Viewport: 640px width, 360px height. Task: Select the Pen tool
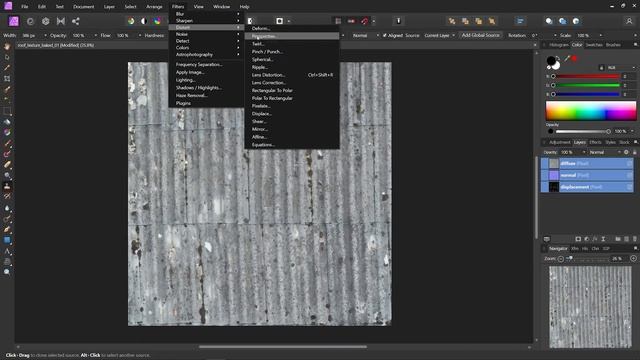pyautogui.click(x=7, y=229)
